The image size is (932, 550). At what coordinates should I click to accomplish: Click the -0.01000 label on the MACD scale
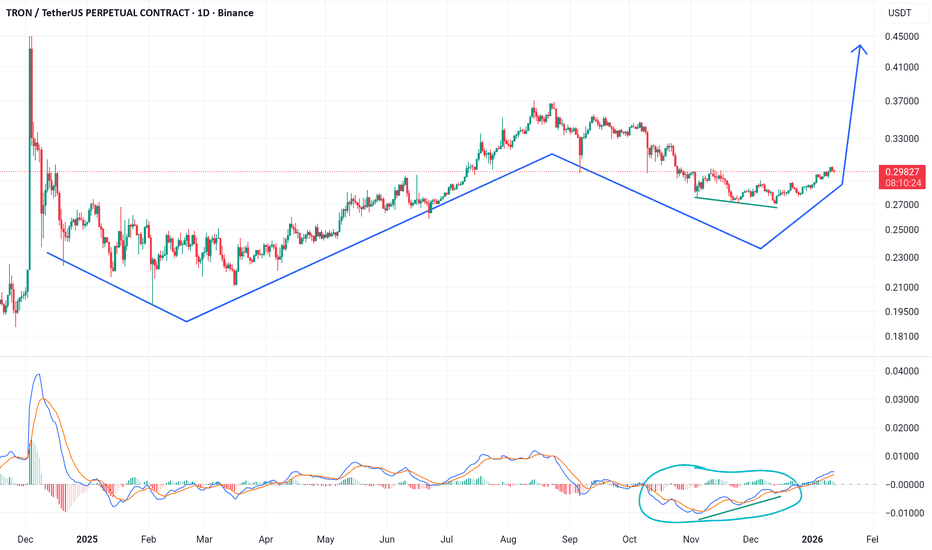[x=900, y=513]
